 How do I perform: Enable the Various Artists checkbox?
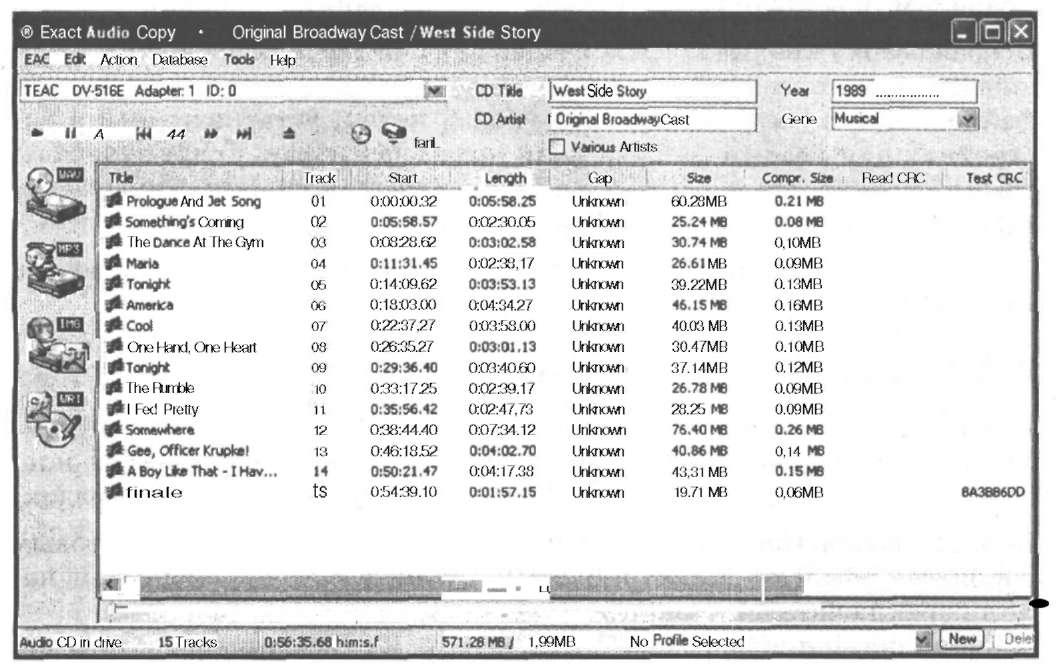pyautogui.click(x=557, y=146)
